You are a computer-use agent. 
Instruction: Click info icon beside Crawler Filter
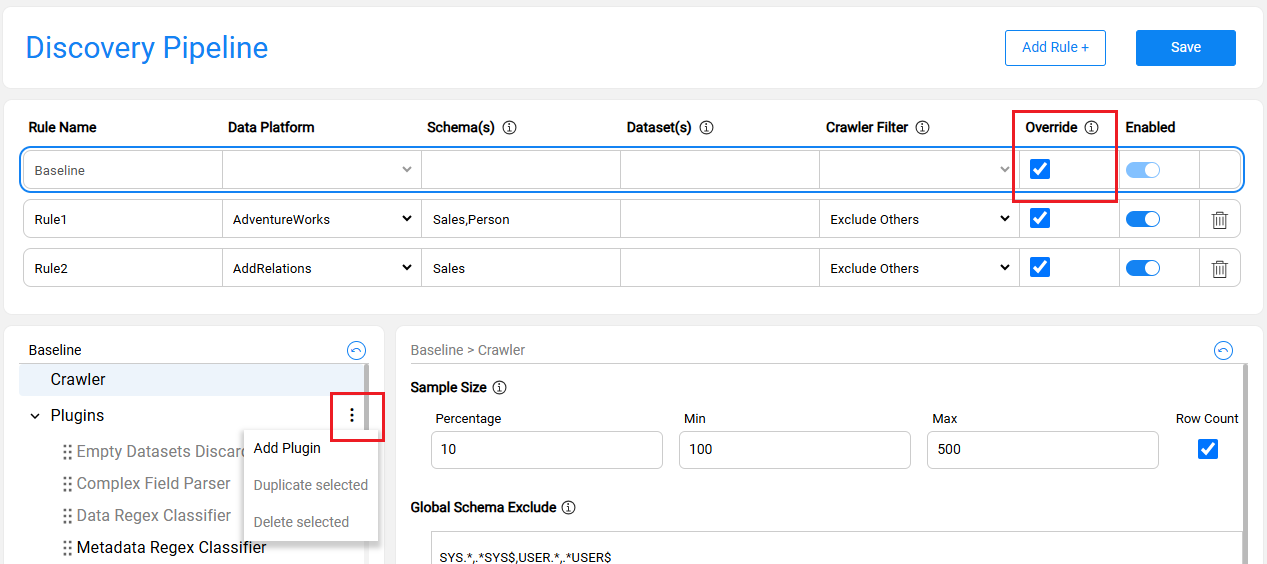click(922, 128)
